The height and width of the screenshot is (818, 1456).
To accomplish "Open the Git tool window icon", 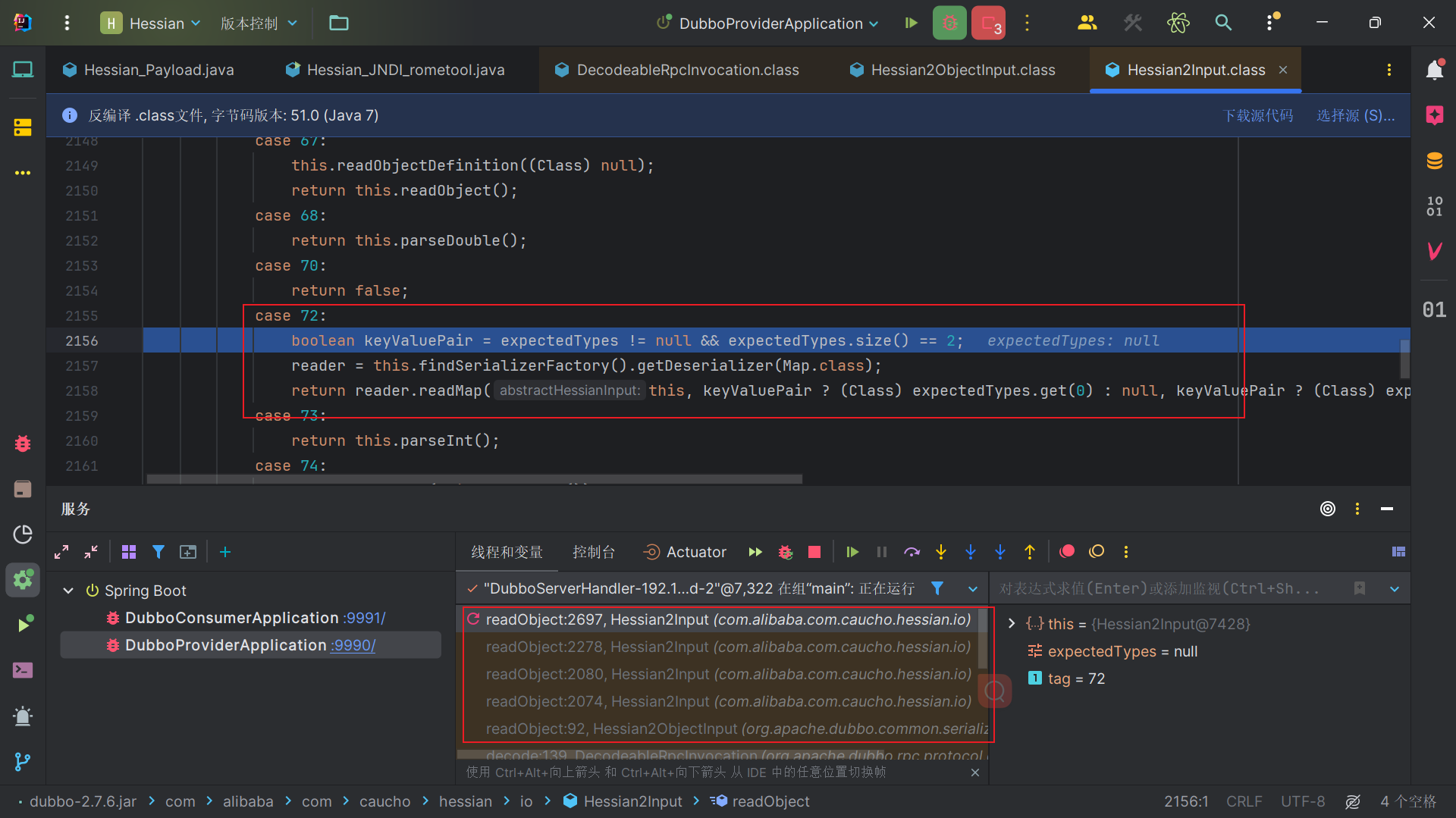I will [23, 761].
